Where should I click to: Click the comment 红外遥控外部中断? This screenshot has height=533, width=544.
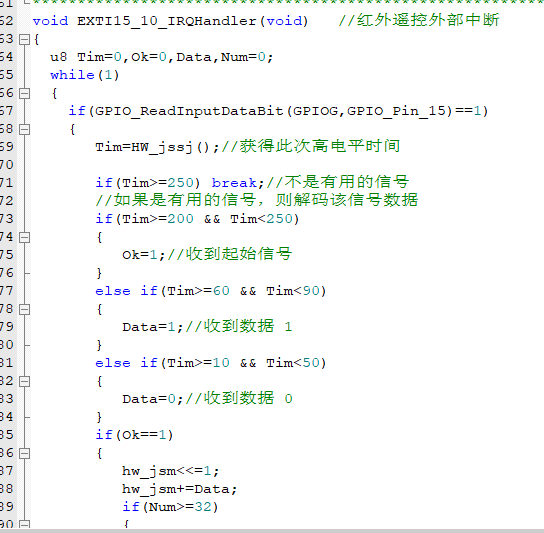(419, 20)
